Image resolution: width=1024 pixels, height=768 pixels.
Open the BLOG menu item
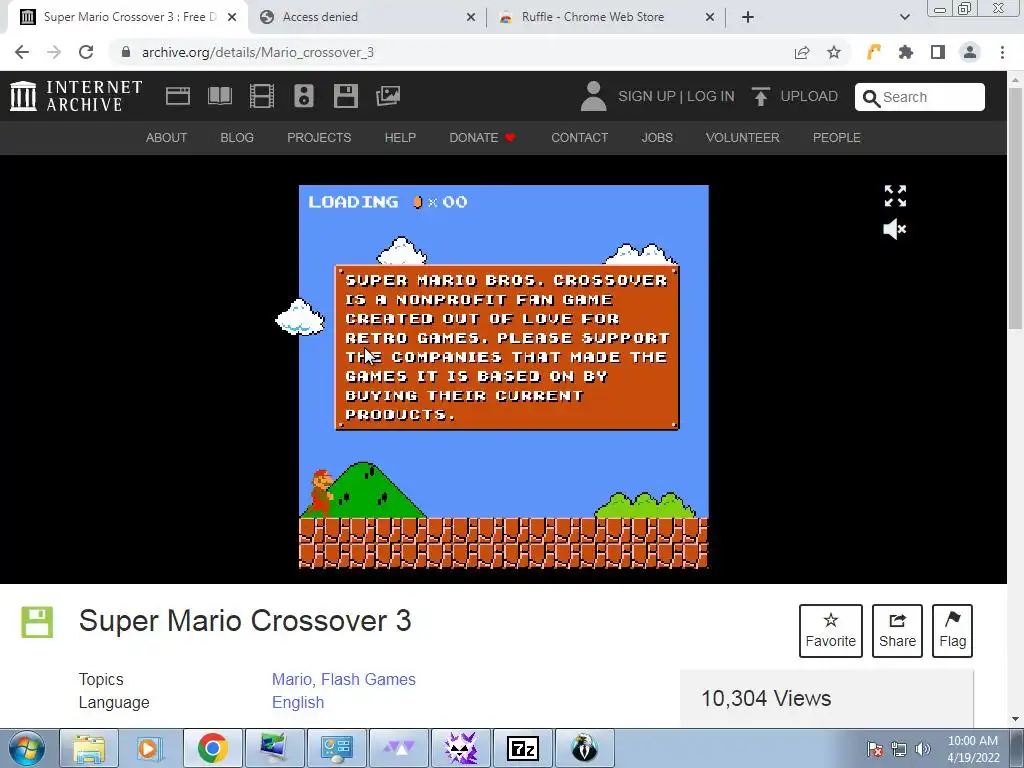pyautogui.click(x=236, y=138)
